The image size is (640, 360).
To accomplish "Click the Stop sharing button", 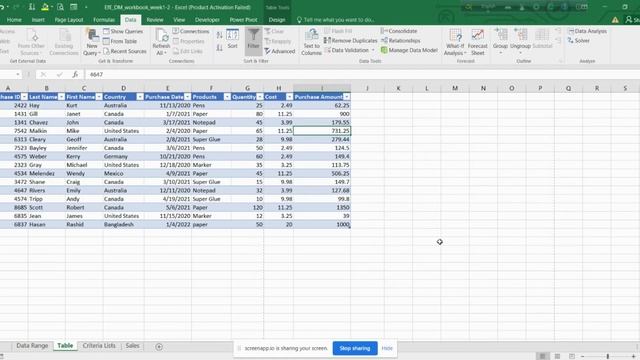I will (x=355, y=348).
